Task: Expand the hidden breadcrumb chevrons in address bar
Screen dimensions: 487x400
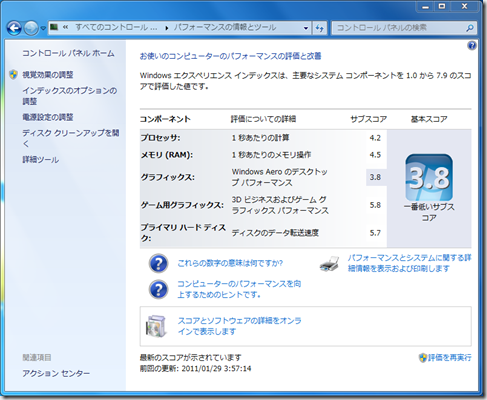Action: point(65,27)
